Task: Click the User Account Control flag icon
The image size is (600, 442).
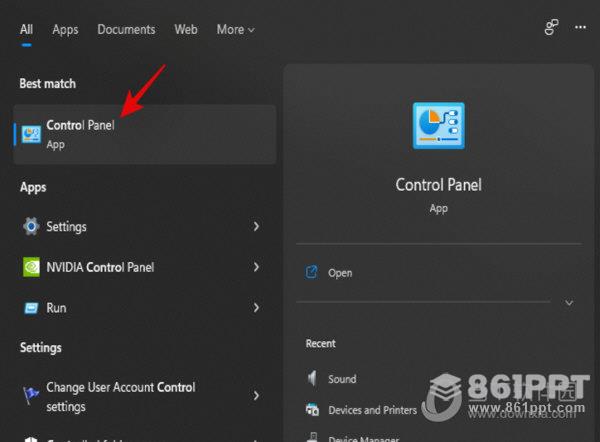Action: (31, 395)
